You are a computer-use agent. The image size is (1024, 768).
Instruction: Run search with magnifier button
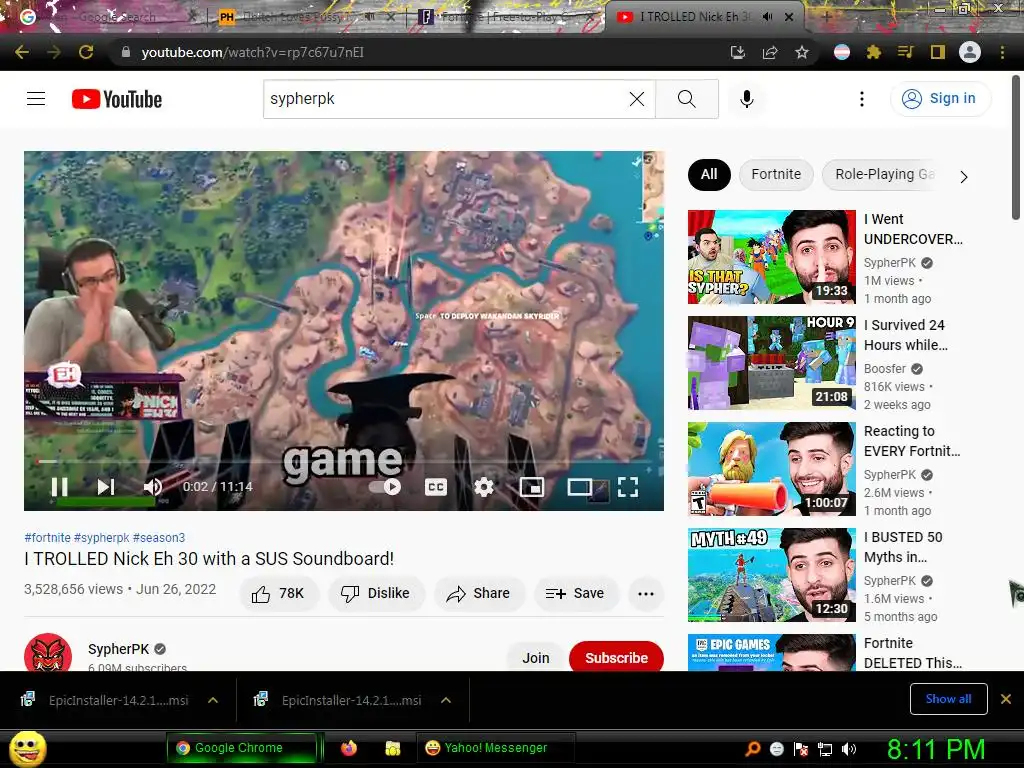pos(686,99)
